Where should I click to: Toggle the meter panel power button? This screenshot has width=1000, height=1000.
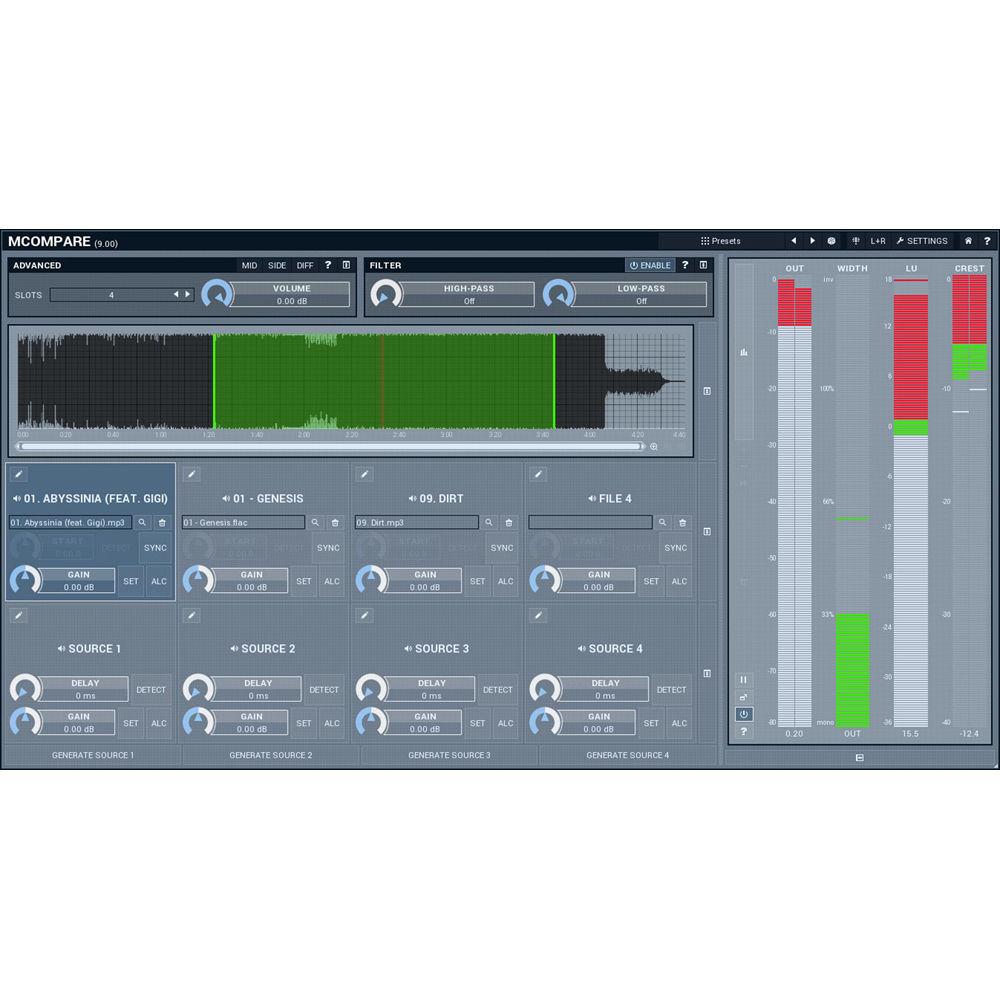743,713
